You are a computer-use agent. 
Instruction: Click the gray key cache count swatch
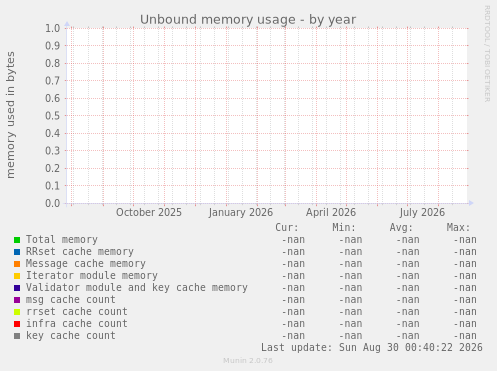17,336
